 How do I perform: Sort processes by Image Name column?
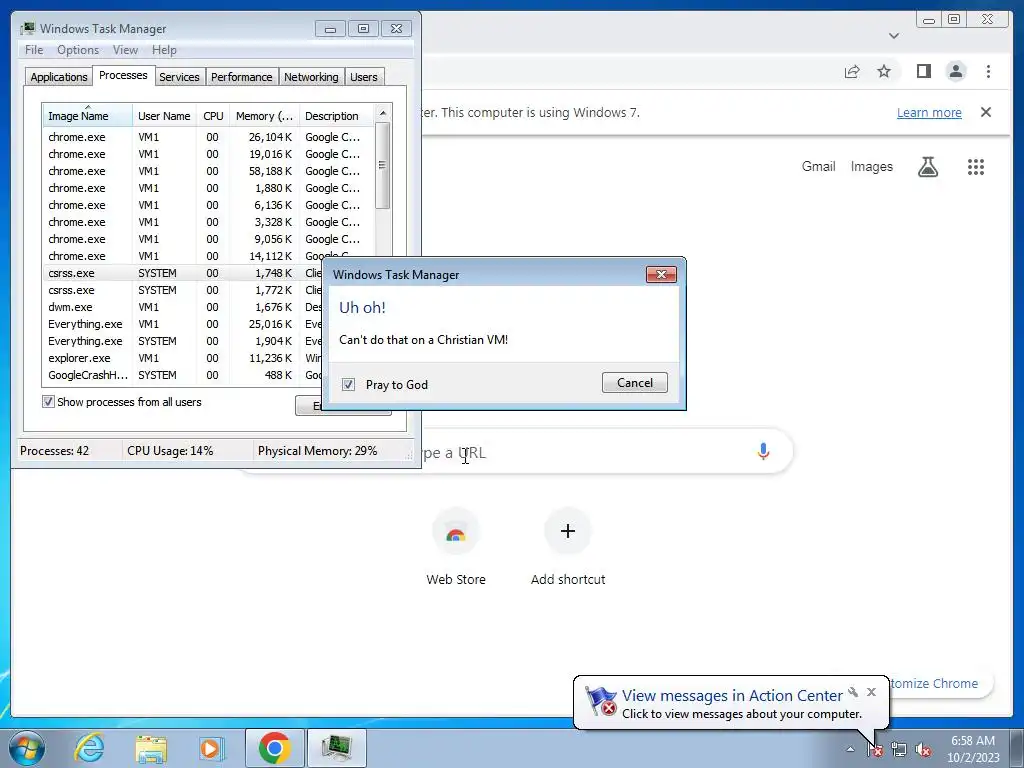(x=88, y=116)
